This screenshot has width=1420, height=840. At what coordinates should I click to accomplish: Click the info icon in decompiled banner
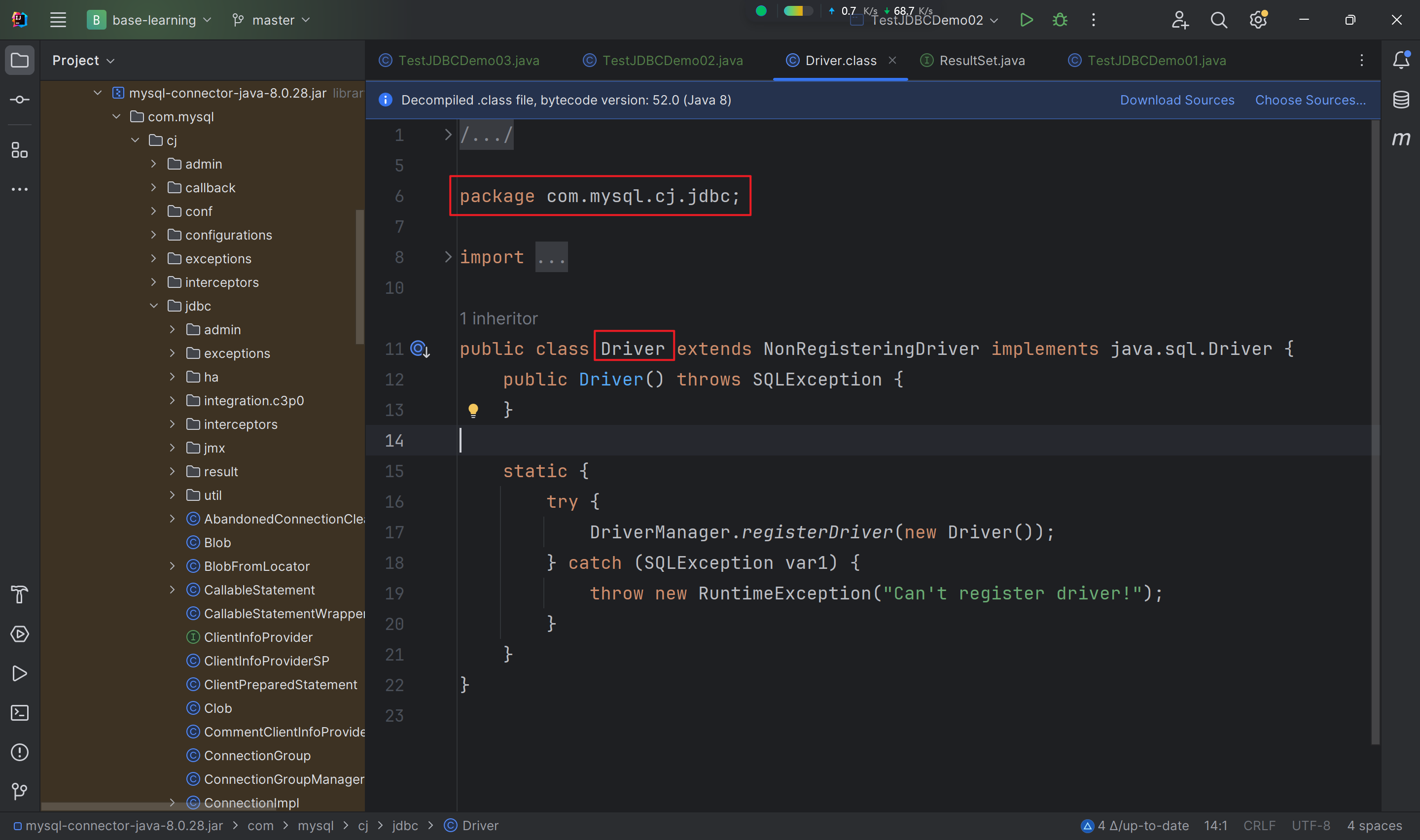tap(386, 100)
